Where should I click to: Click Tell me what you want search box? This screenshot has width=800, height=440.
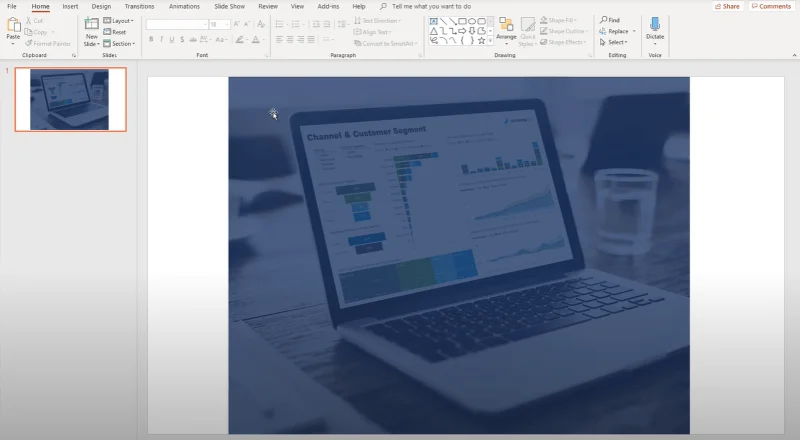pyautogui.click(x=426, y=6)
